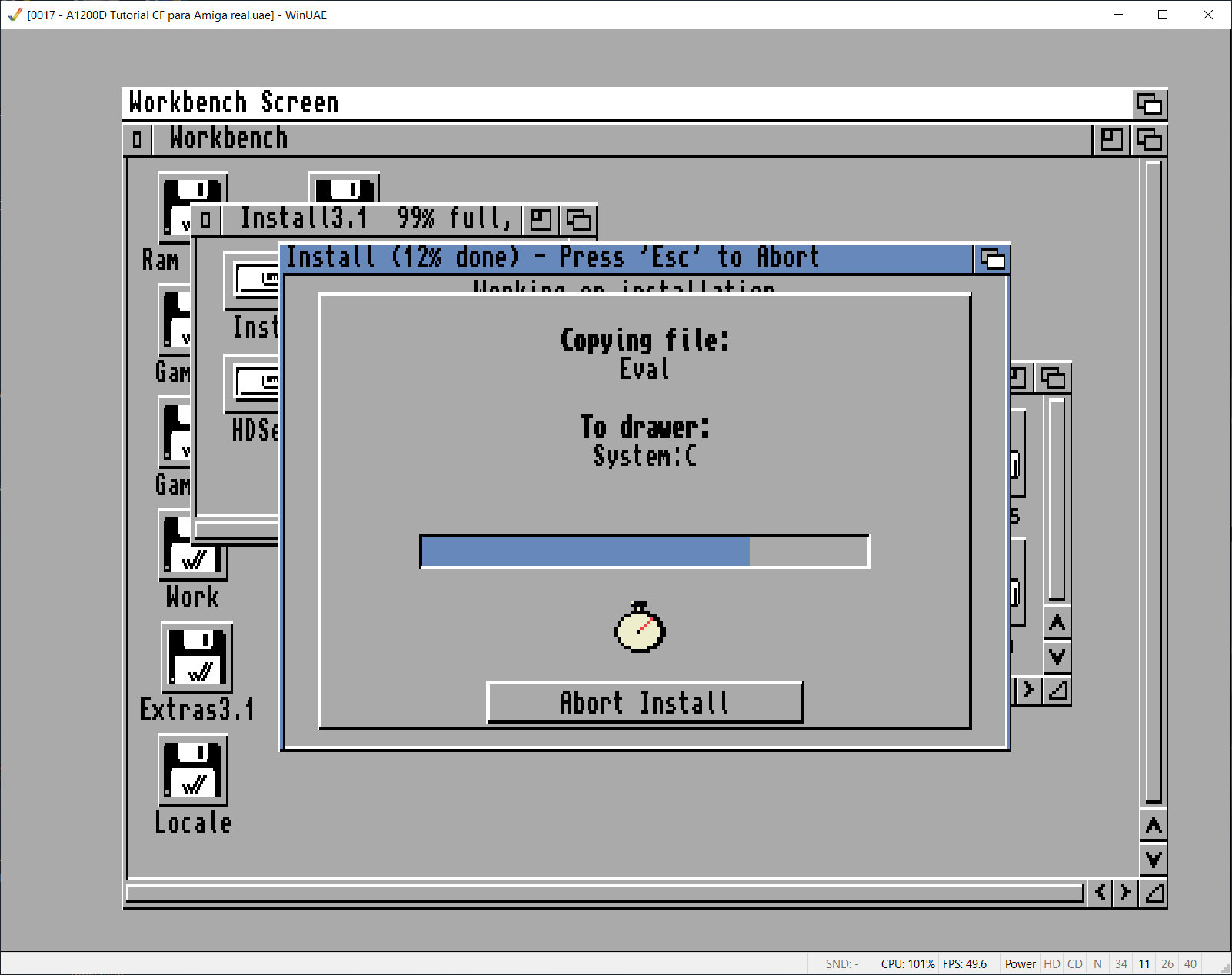Viewport: 1232px width, 975px height.
Task: Click Workbench window scroll up arrow
Action: pyautogui.click(x=1154, y=826)
